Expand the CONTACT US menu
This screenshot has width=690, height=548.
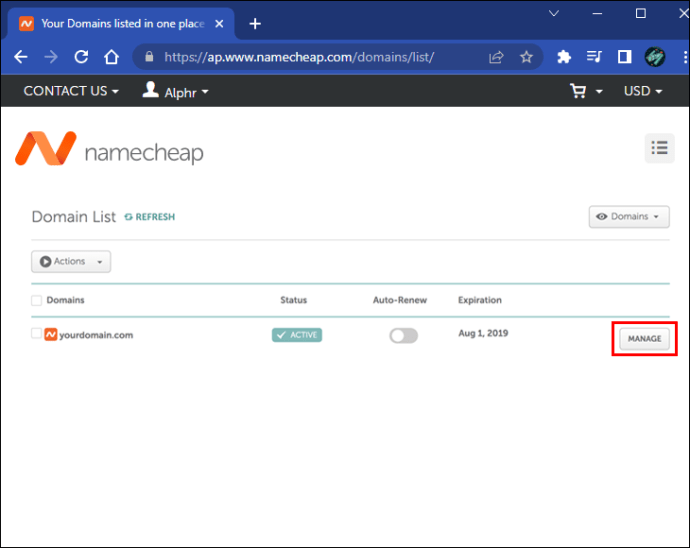71,91
